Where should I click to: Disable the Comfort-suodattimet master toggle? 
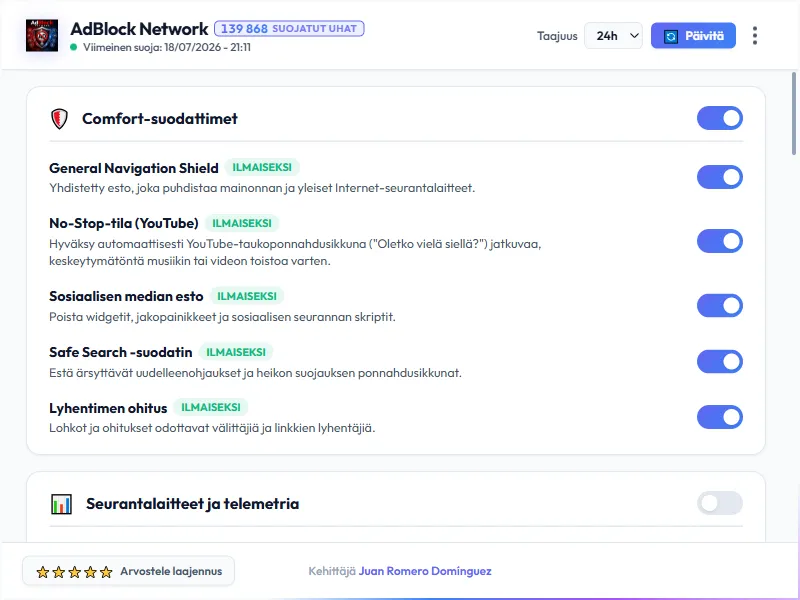719,118
